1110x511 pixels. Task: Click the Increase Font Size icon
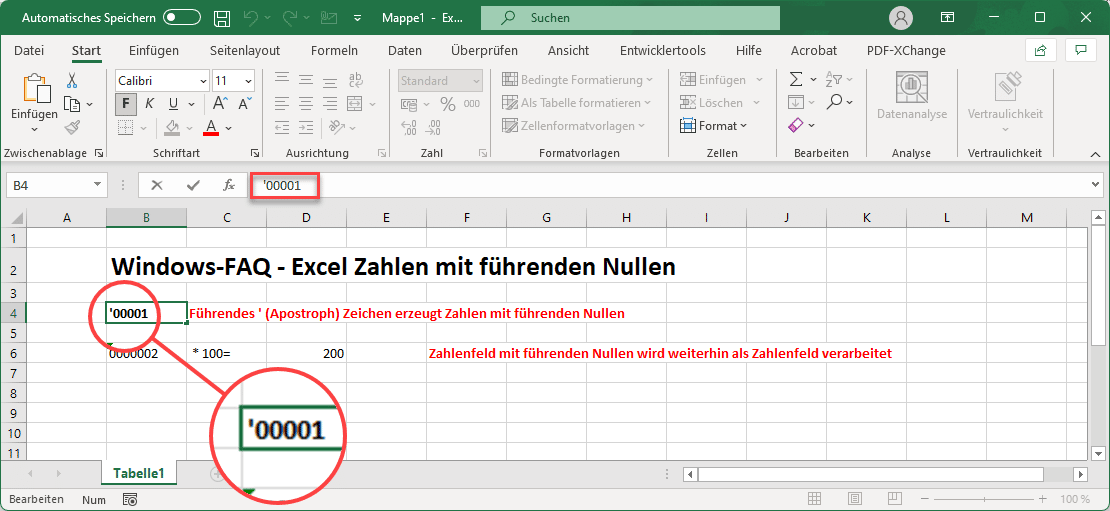[x=248, y=81]
